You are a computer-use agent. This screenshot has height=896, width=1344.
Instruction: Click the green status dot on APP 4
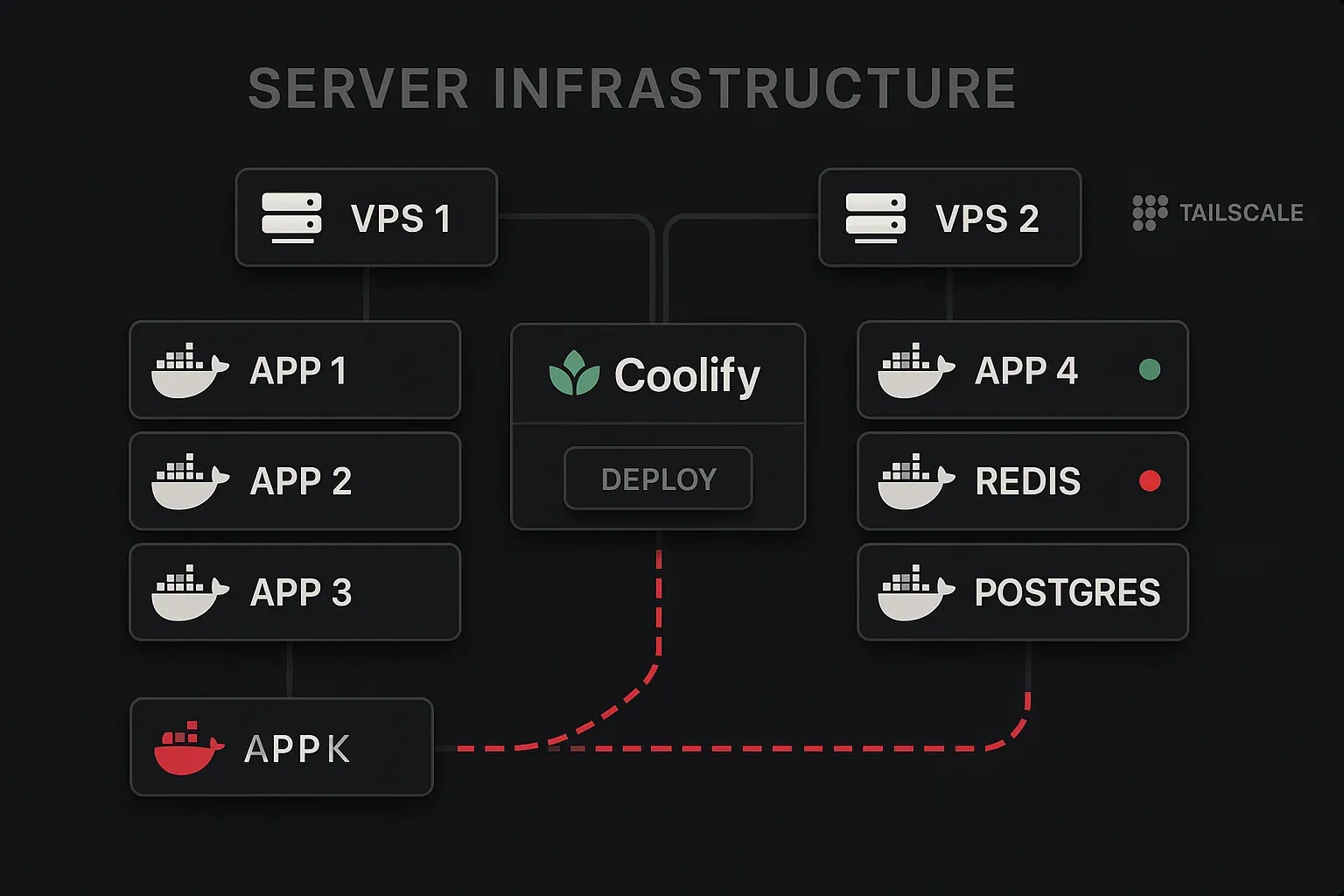pyautogui.click(x=1150, y=369)
